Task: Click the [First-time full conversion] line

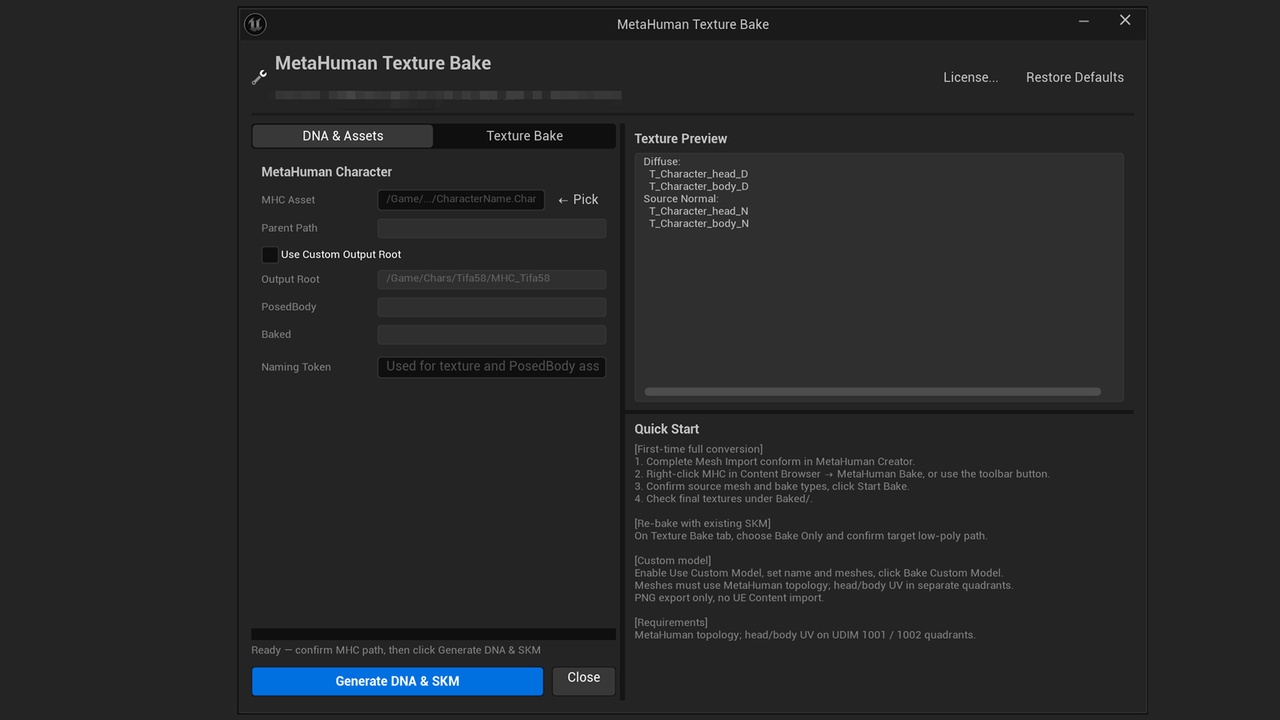Action: [699, 449]
